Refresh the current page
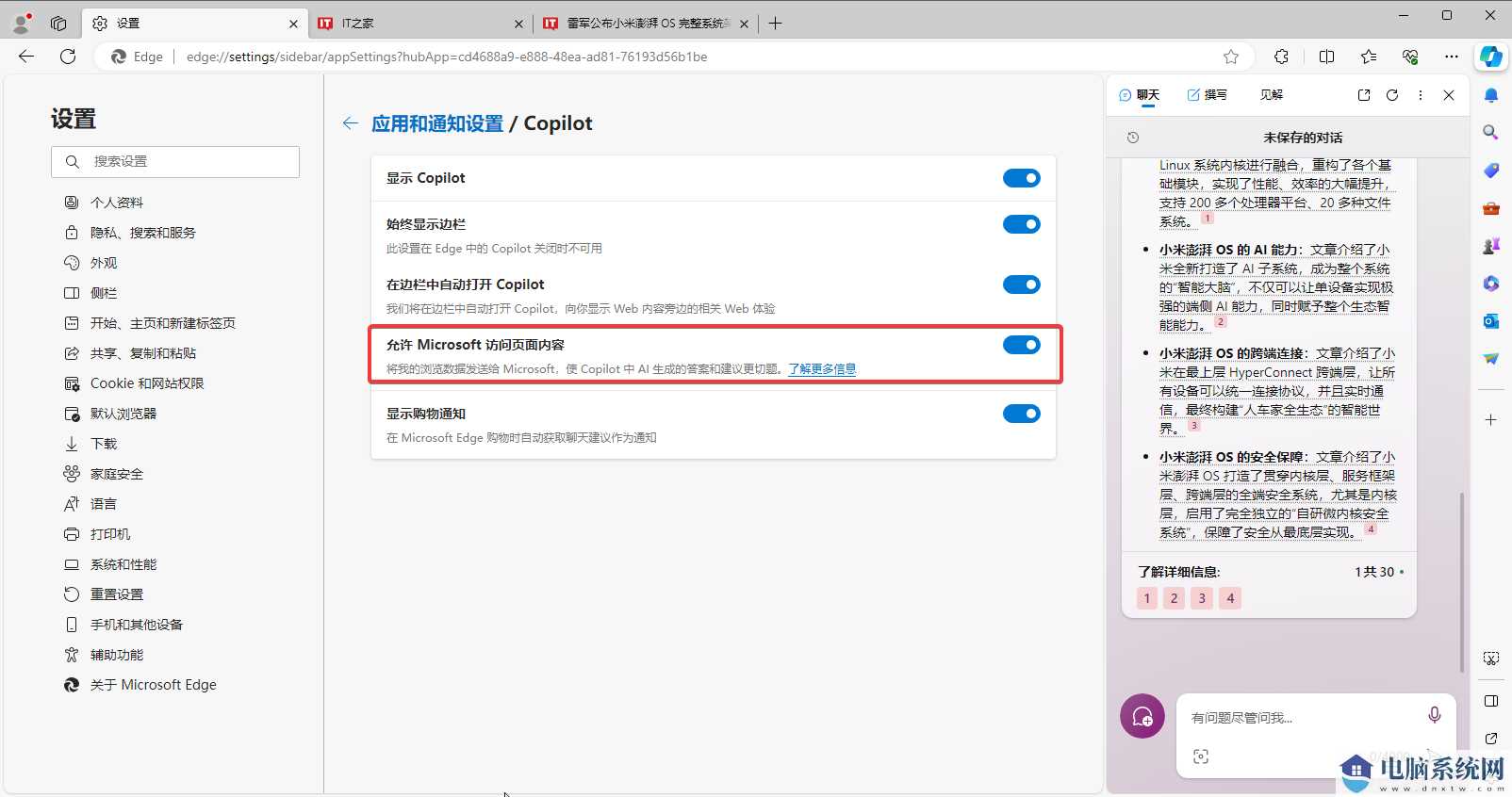Viewport: 1512px width, 797px height. pyautogui.click(x=68, y=57)
